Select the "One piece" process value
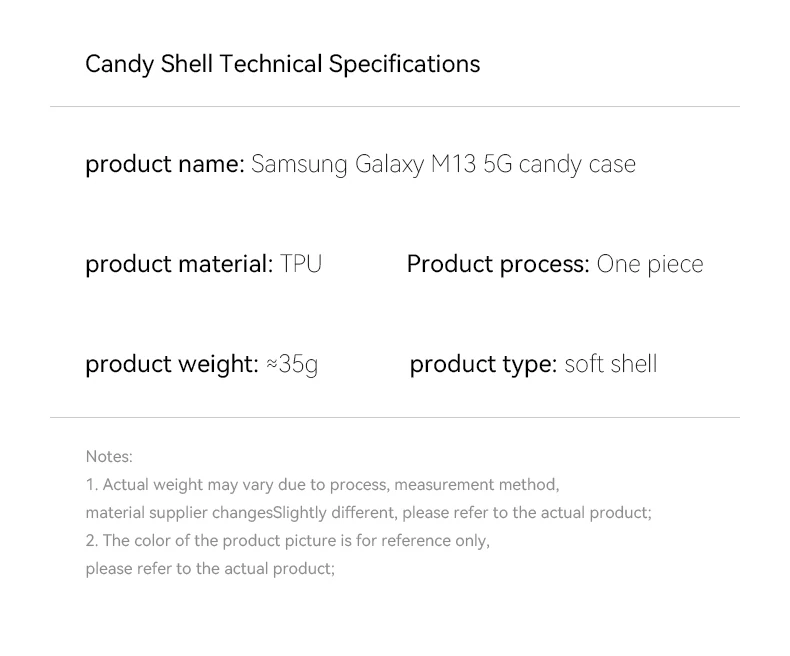The width and height of the screenshot is (790, 656). click(650, 264)
